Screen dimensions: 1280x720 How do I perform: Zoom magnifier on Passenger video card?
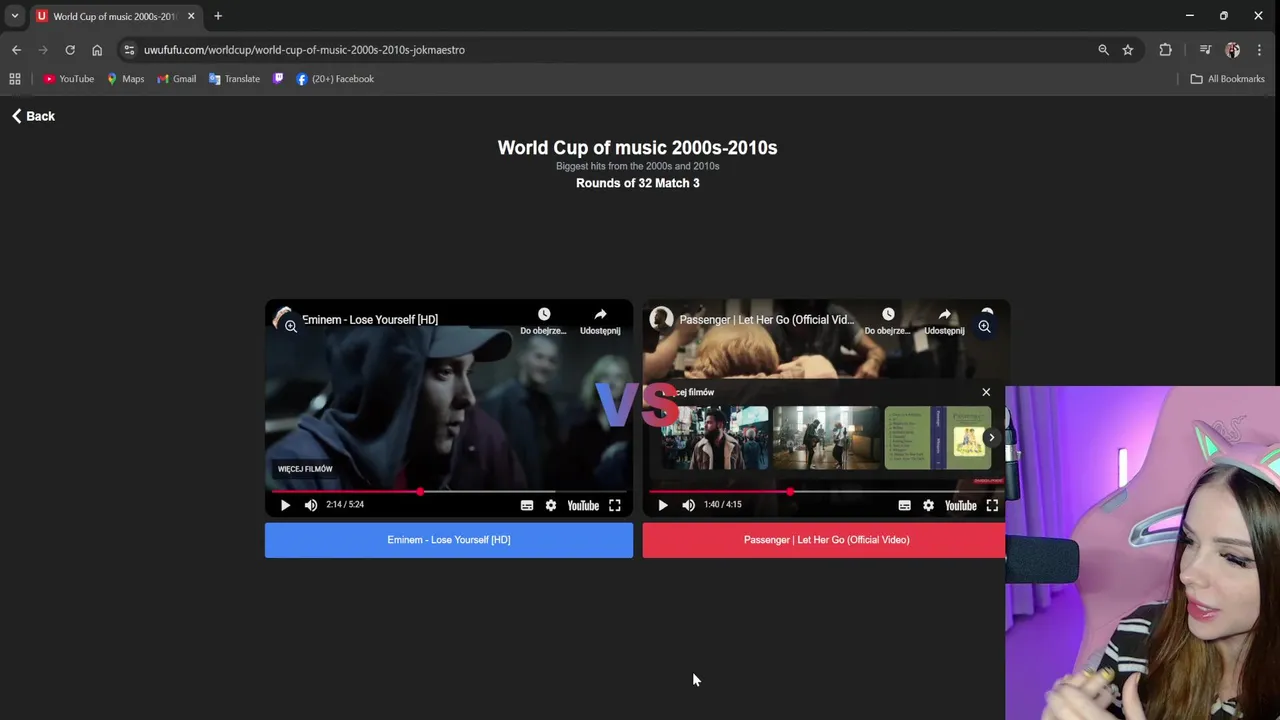click(x=984, y=326)
